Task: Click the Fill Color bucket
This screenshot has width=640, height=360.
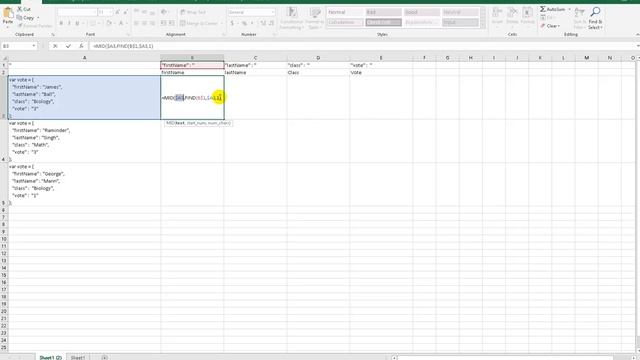Action: pos(109,23)
